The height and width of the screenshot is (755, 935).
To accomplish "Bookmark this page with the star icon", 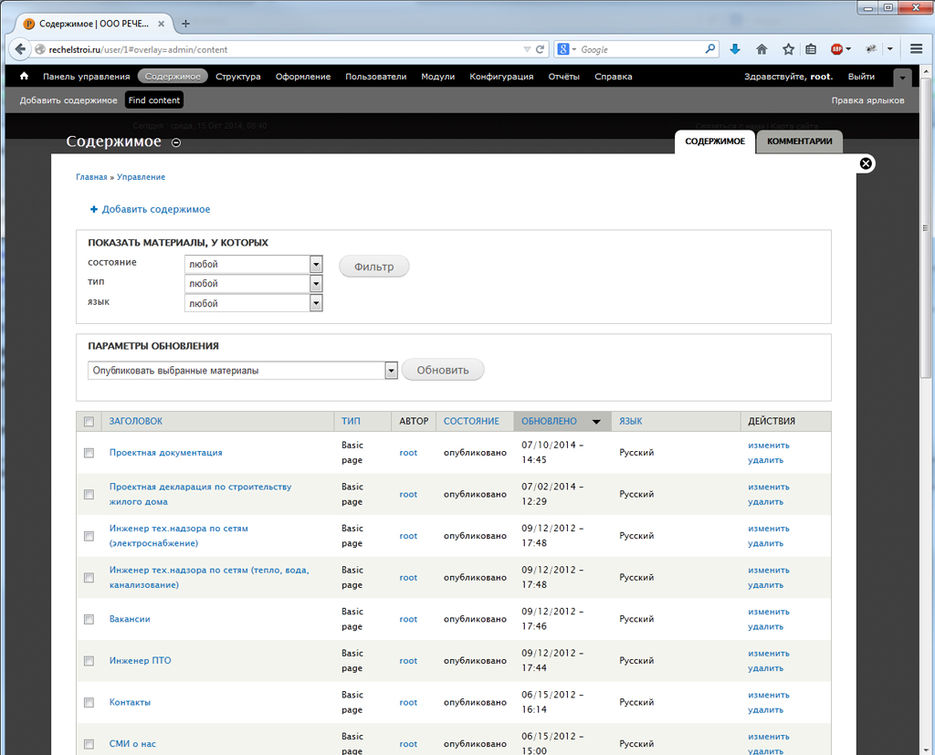I will pyautogui.click(x=788, y=49).
